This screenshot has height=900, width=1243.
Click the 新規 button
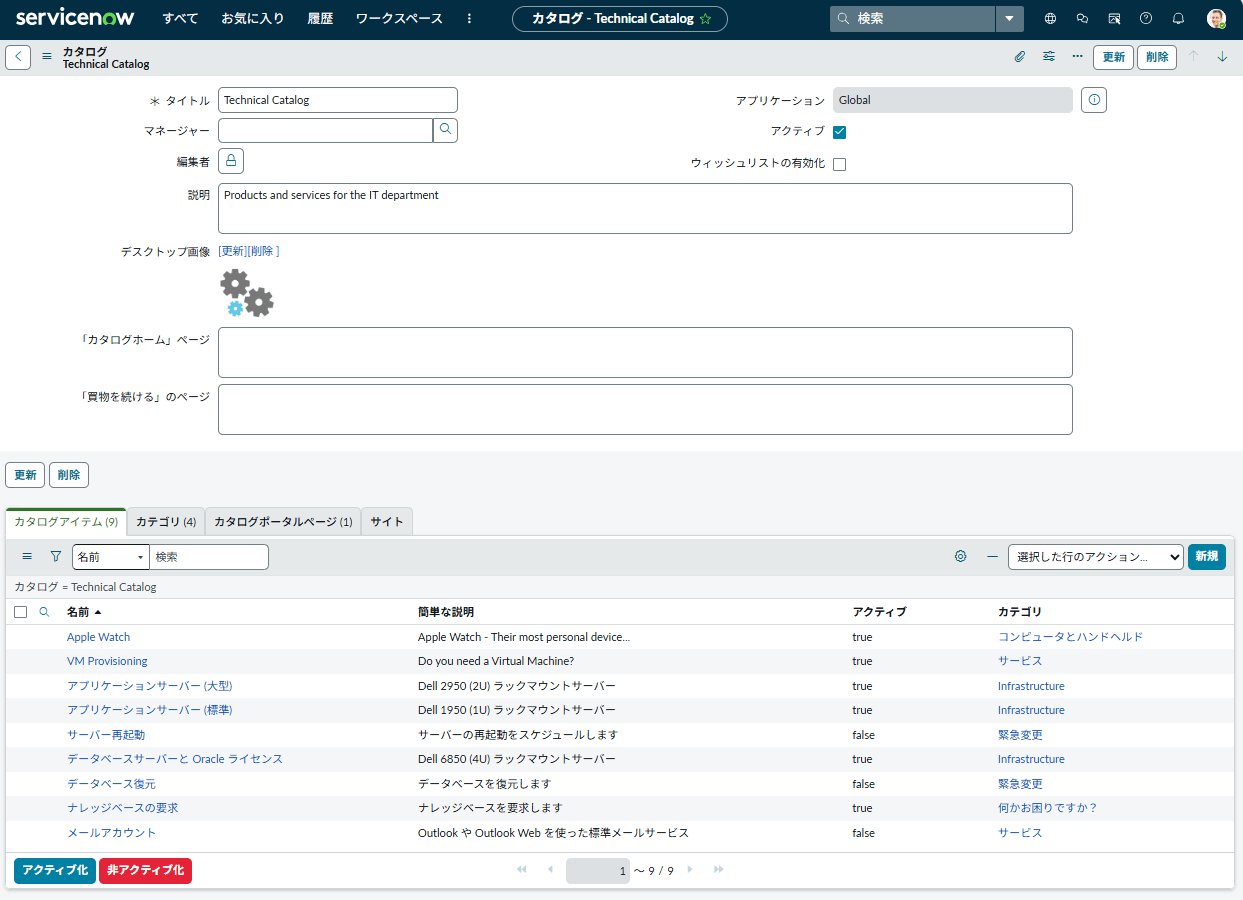(1207, 557)
